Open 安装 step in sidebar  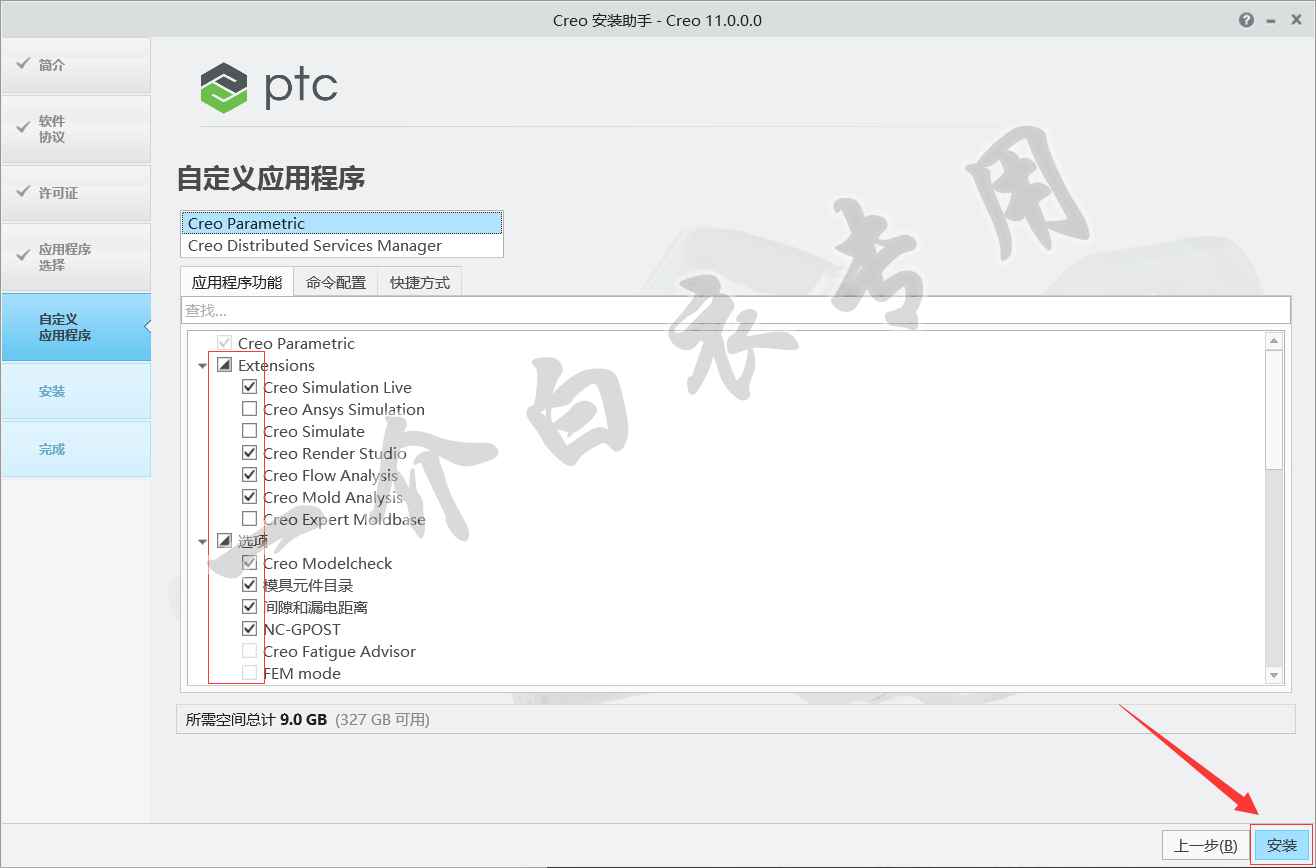point(75,391)
